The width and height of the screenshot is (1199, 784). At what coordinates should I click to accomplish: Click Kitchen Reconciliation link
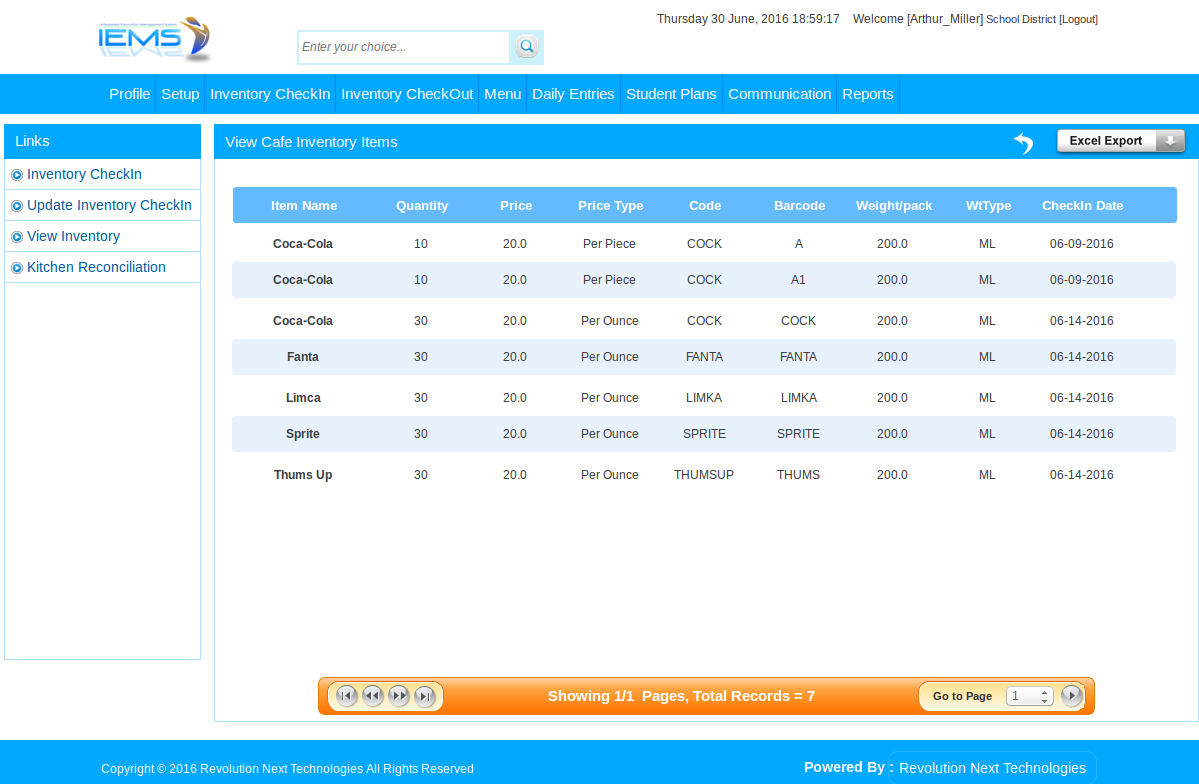click(x=96, y=267)
